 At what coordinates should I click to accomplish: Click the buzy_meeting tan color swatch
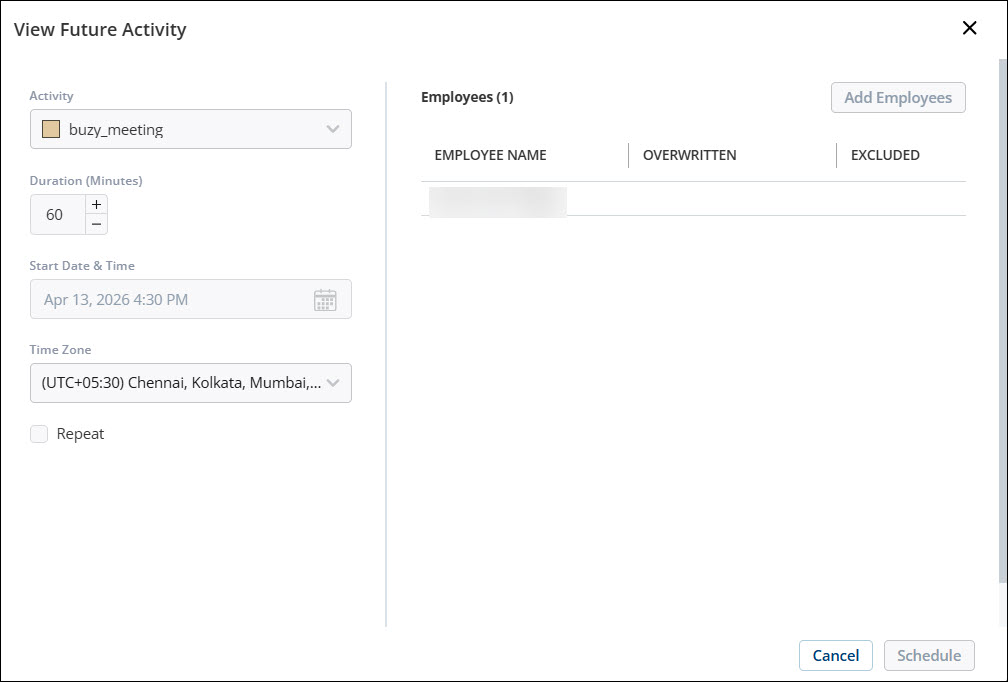pyautogui.click(x=51, y=129)
